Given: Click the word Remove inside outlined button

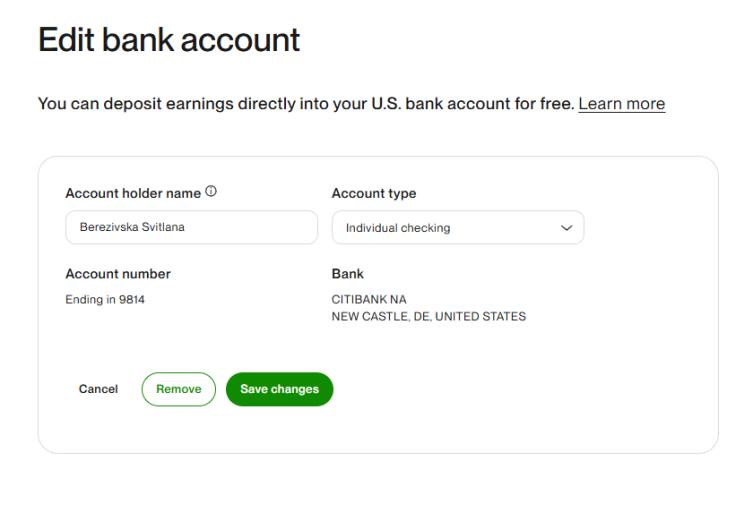Looking at the screenshot, I should click(179, 389).
